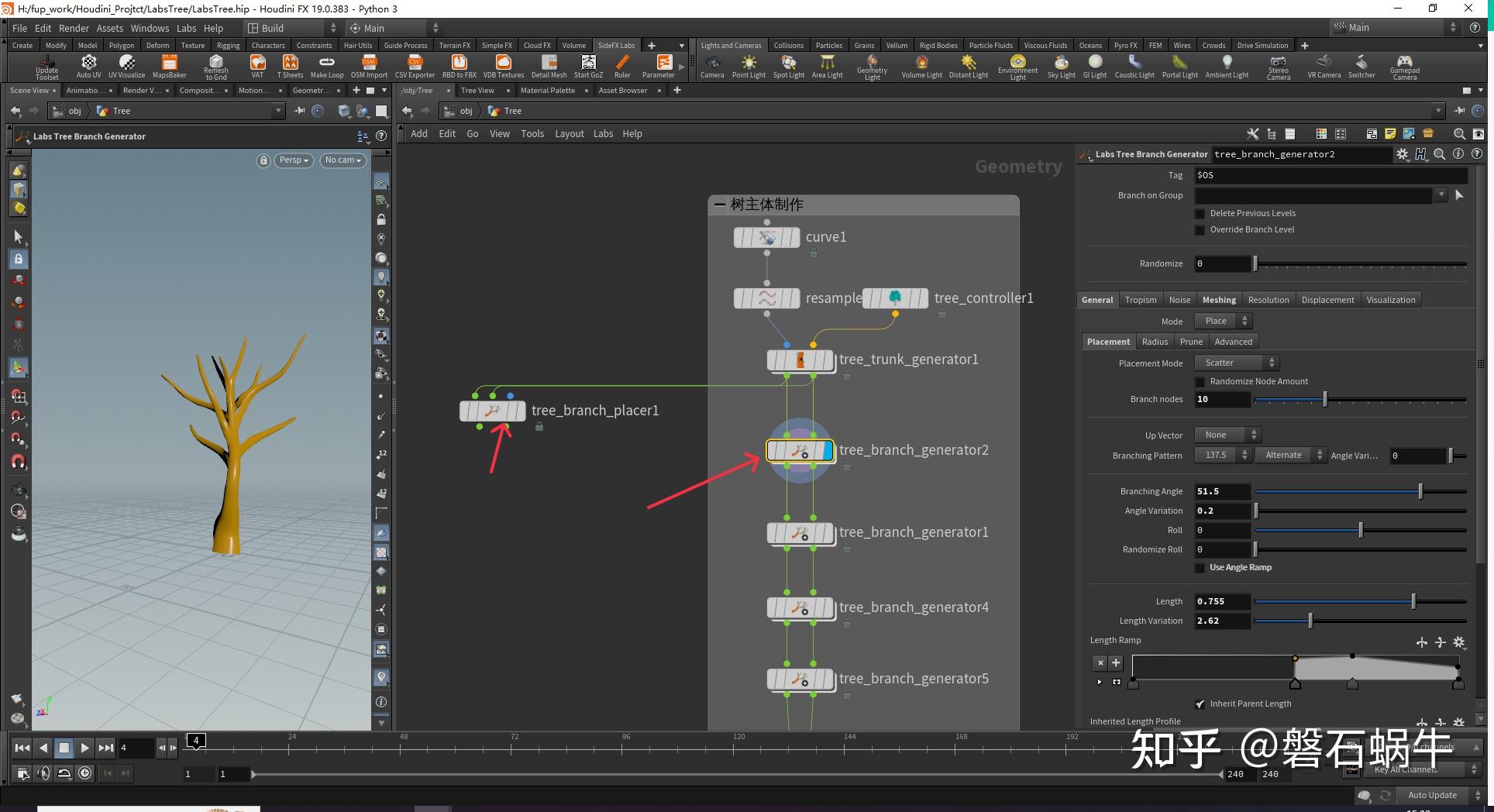Select the Environment Light shelf tool

tap(1017, 67)
